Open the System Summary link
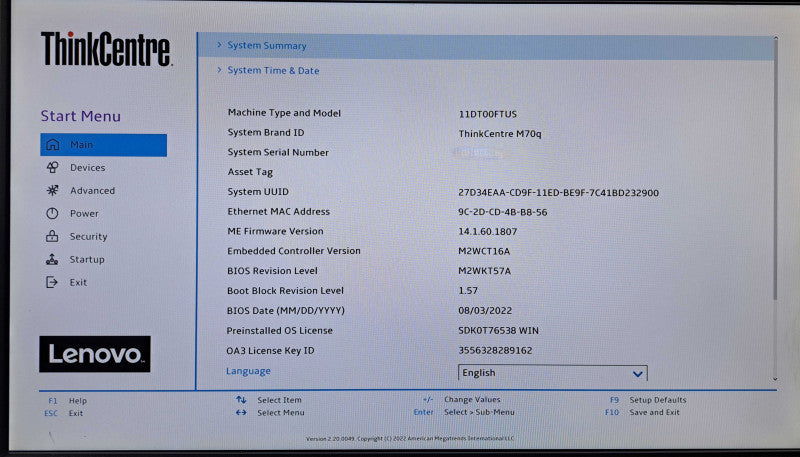 coord(267,45)
